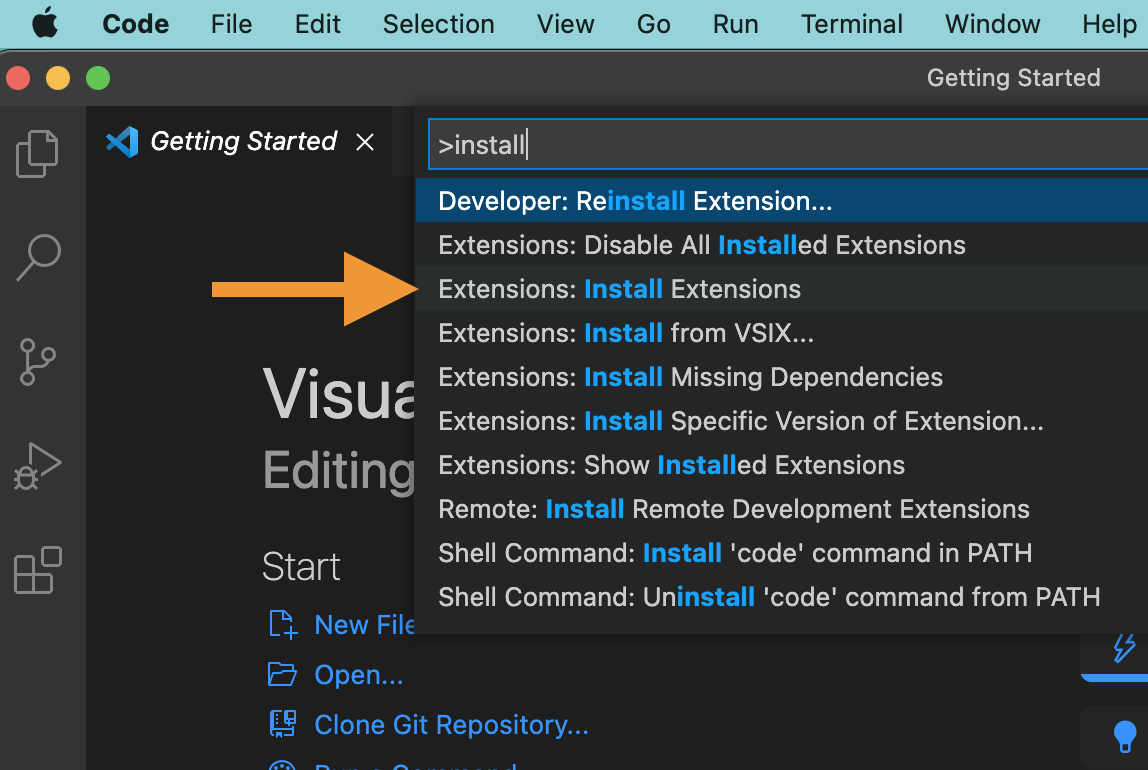Open the Run menu in the menu bar
This screenshot has height=770, width=1148.
[735, 23]
